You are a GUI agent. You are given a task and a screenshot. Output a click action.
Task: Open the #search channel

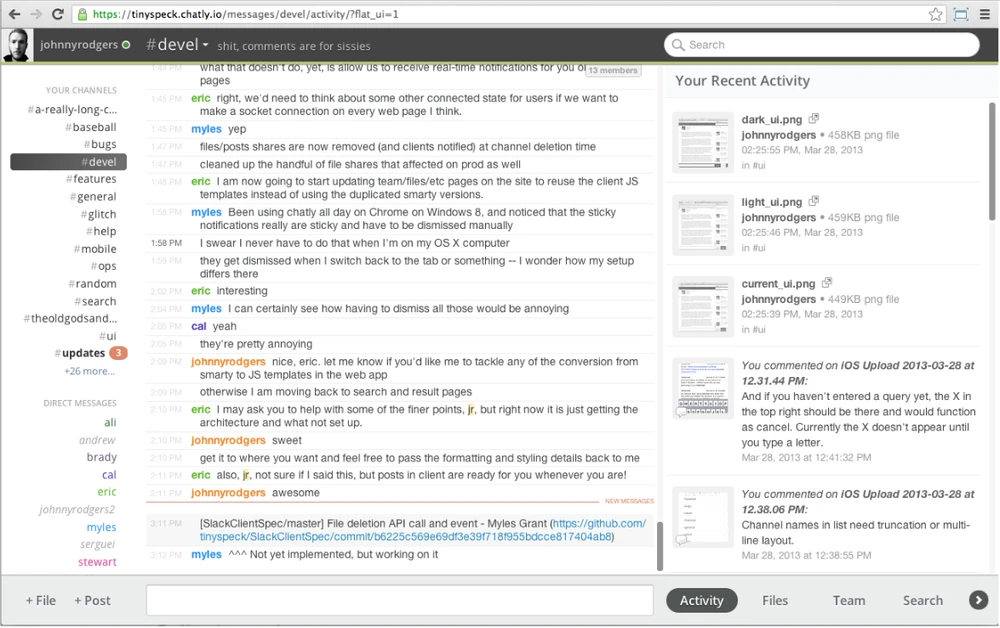[95, 301]
